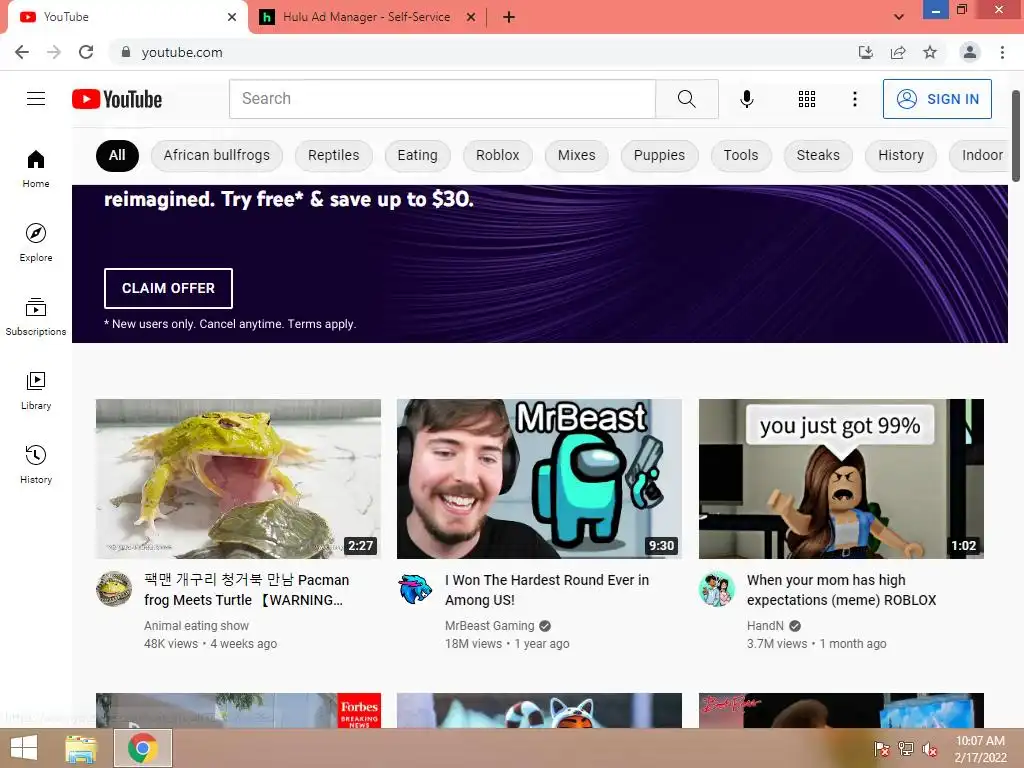Select the Roblox filter chip
Screen dimensions: 1024x768
(x=497, y=155)
